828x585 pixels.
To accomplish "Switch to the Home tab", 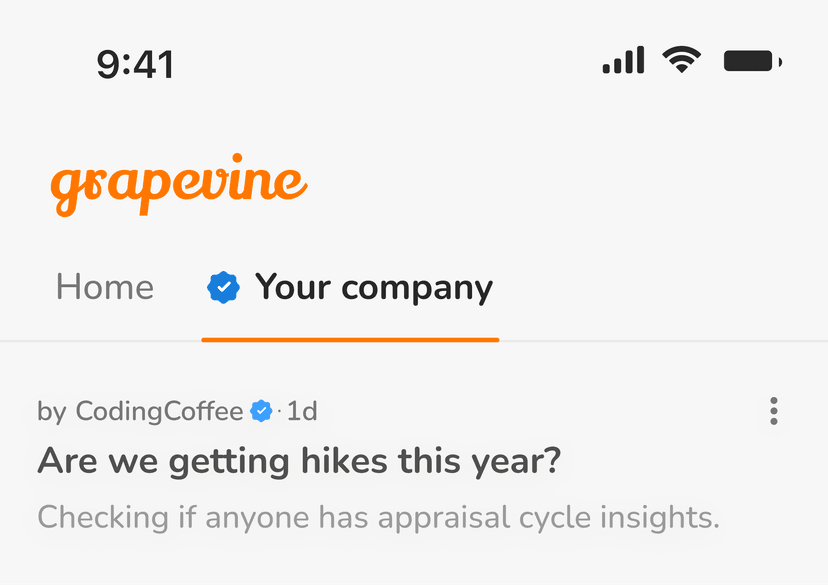I will [105, 288].
